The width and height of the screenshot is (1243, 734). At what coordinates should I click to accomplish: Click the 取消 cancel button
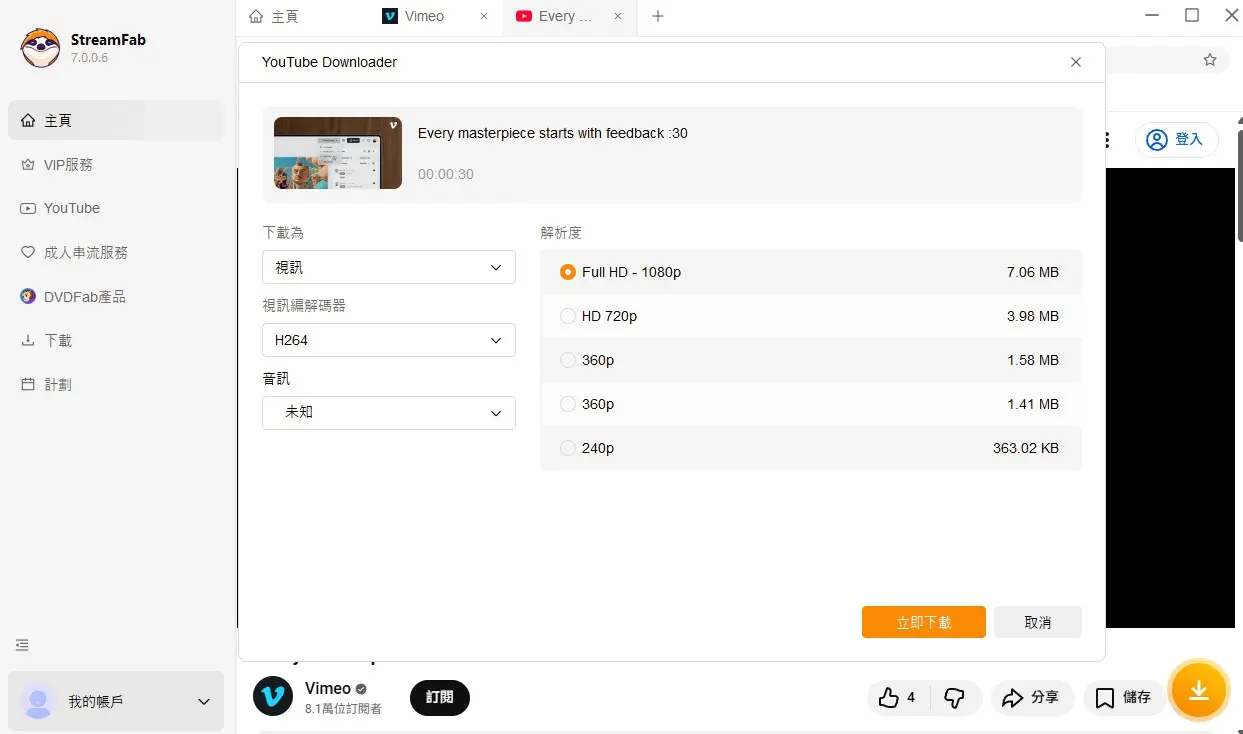(x=1038, y=622)
